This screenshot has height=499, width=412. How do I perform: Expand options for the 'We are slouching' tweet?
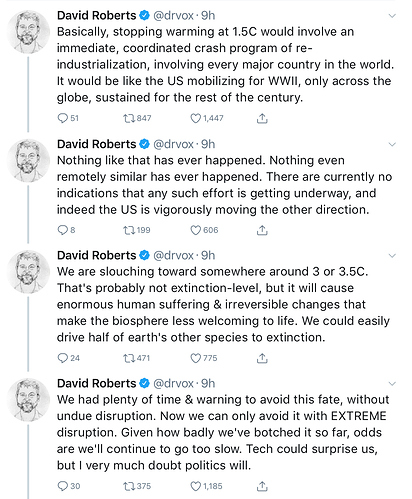(x=392, y=256)
